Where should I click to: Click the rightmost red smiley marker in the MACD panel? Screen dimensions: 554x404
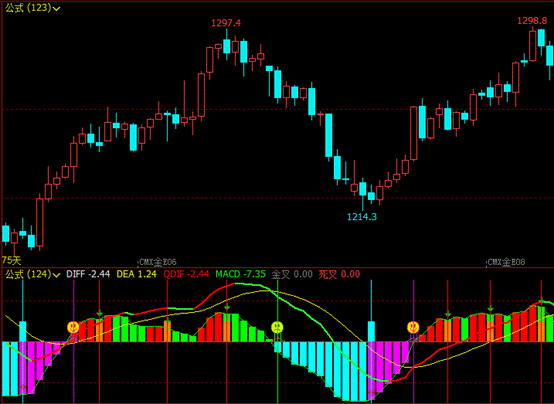413,327
